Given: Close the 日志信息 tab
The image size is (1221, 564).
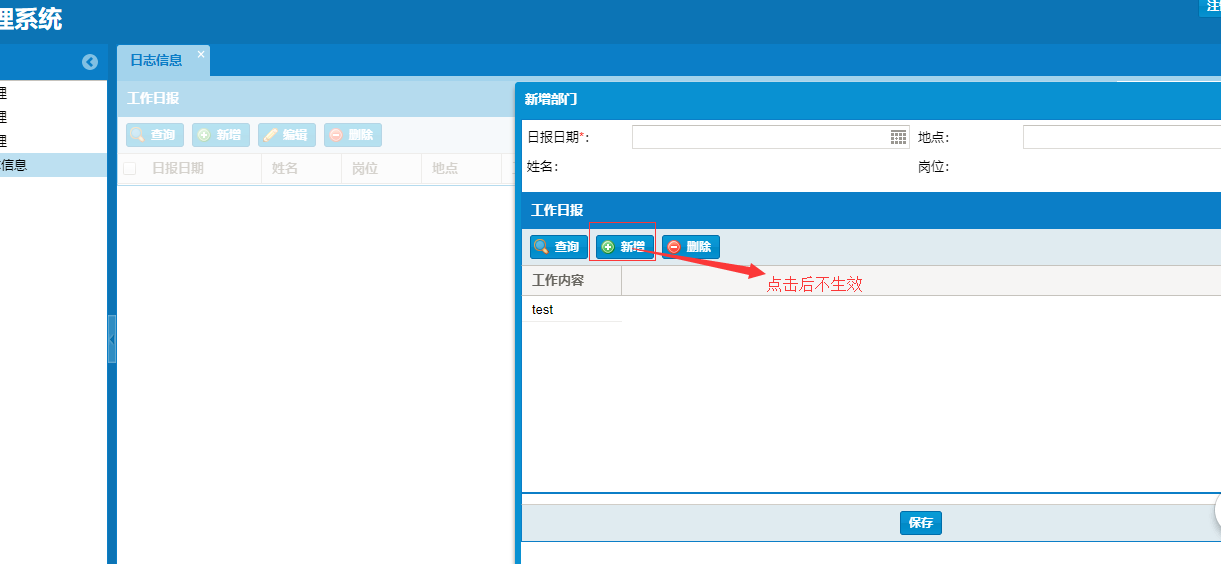Looking at the screenshot, I should point(200,55).
